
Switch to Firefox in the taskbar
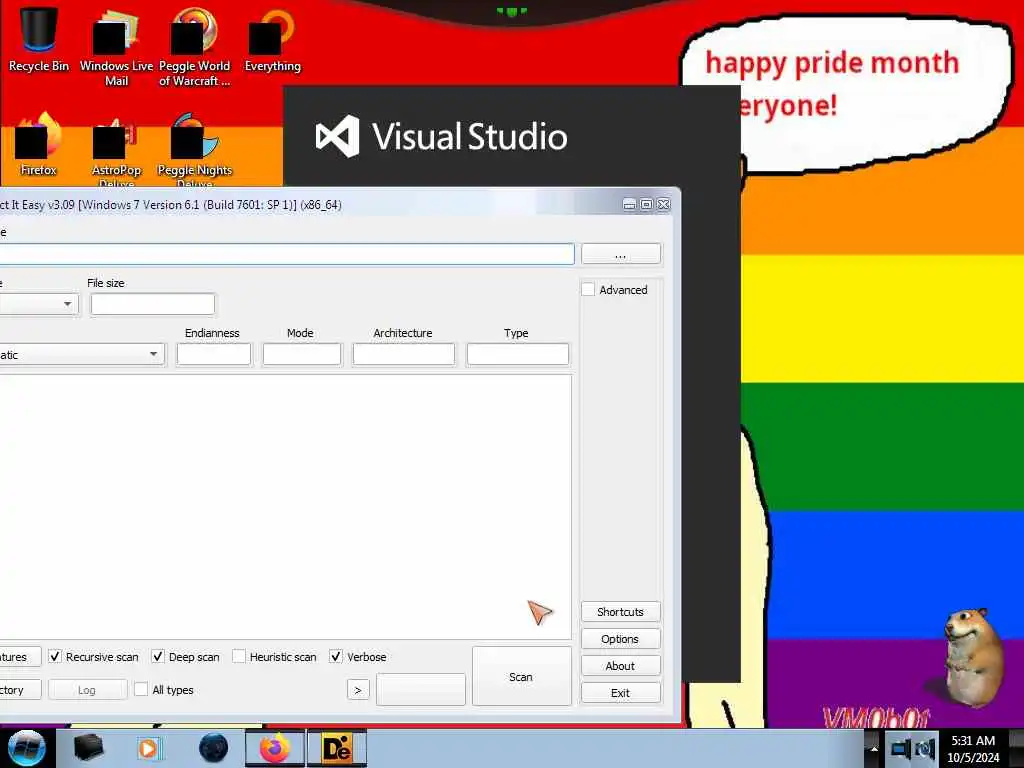point(274,748)
